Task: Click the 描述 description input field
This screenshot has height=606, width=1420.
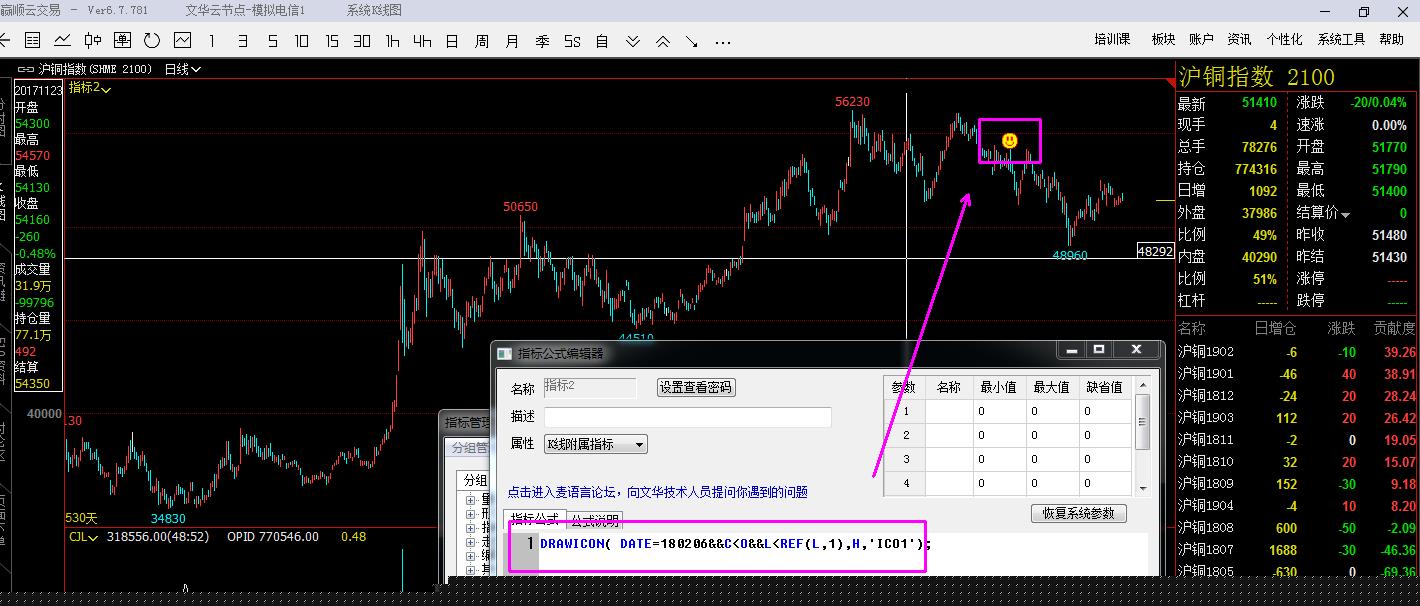Action: [687, 416]
